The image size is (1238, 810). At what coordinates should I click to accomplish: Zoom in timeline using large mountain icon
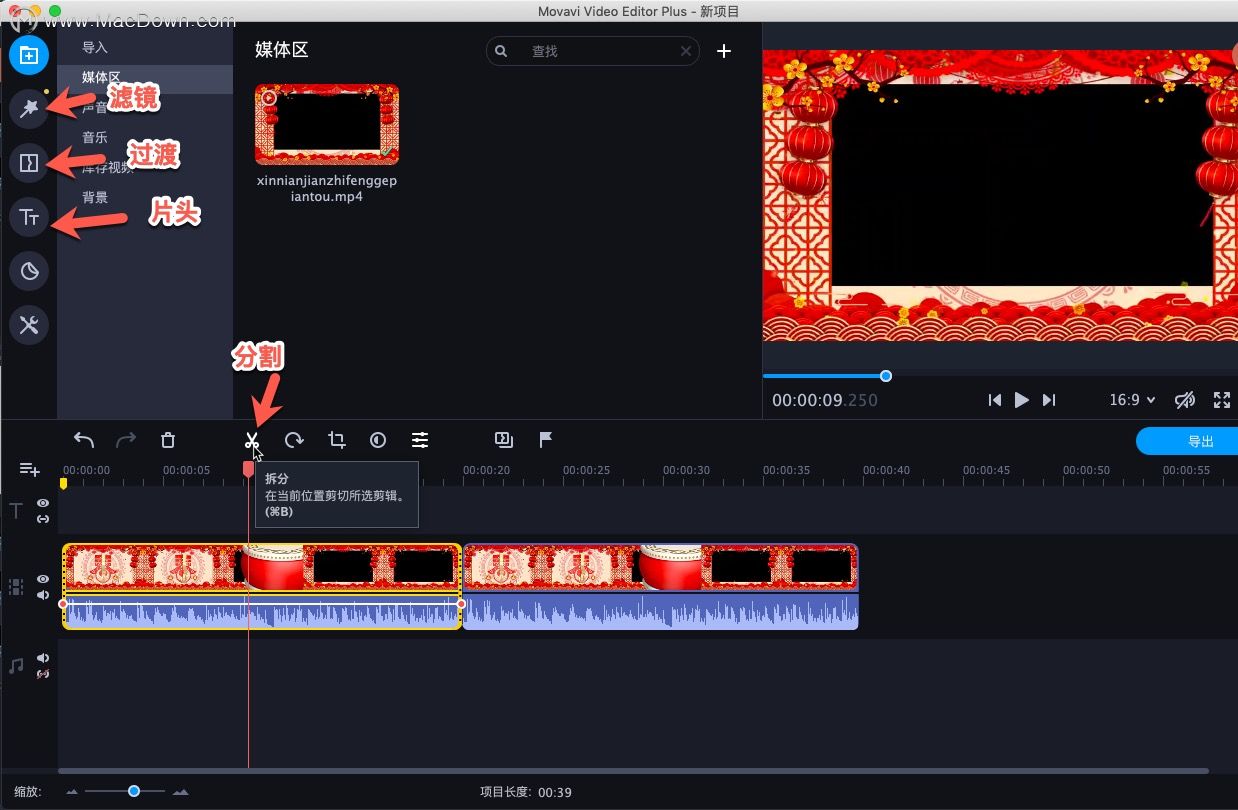click(180, 792)
